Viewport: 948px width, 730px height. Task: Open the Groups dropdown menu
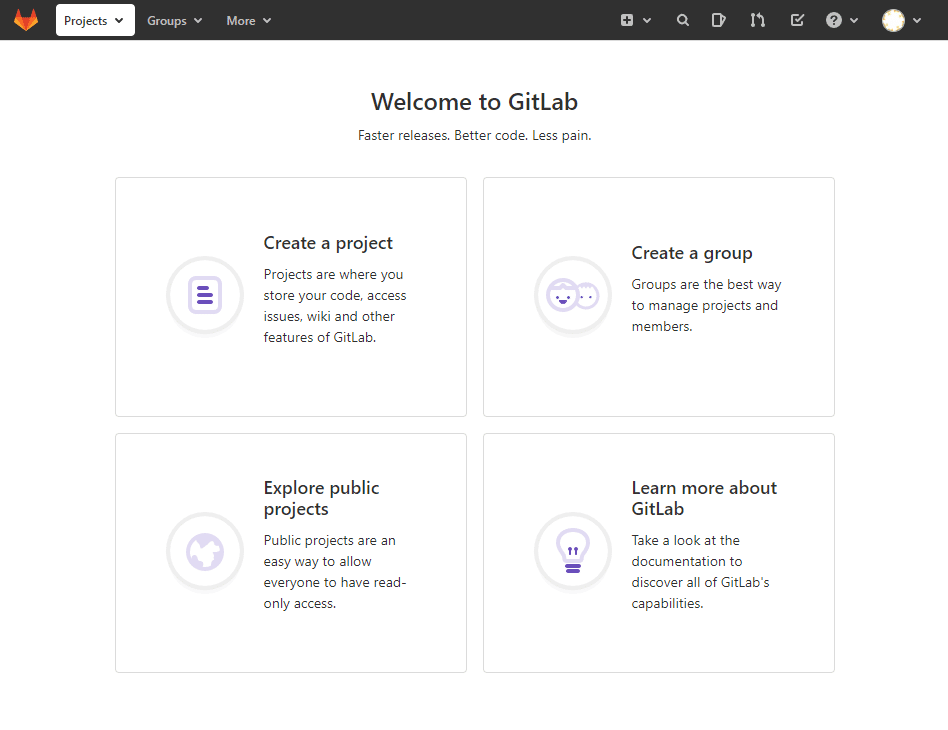point(174,21)
